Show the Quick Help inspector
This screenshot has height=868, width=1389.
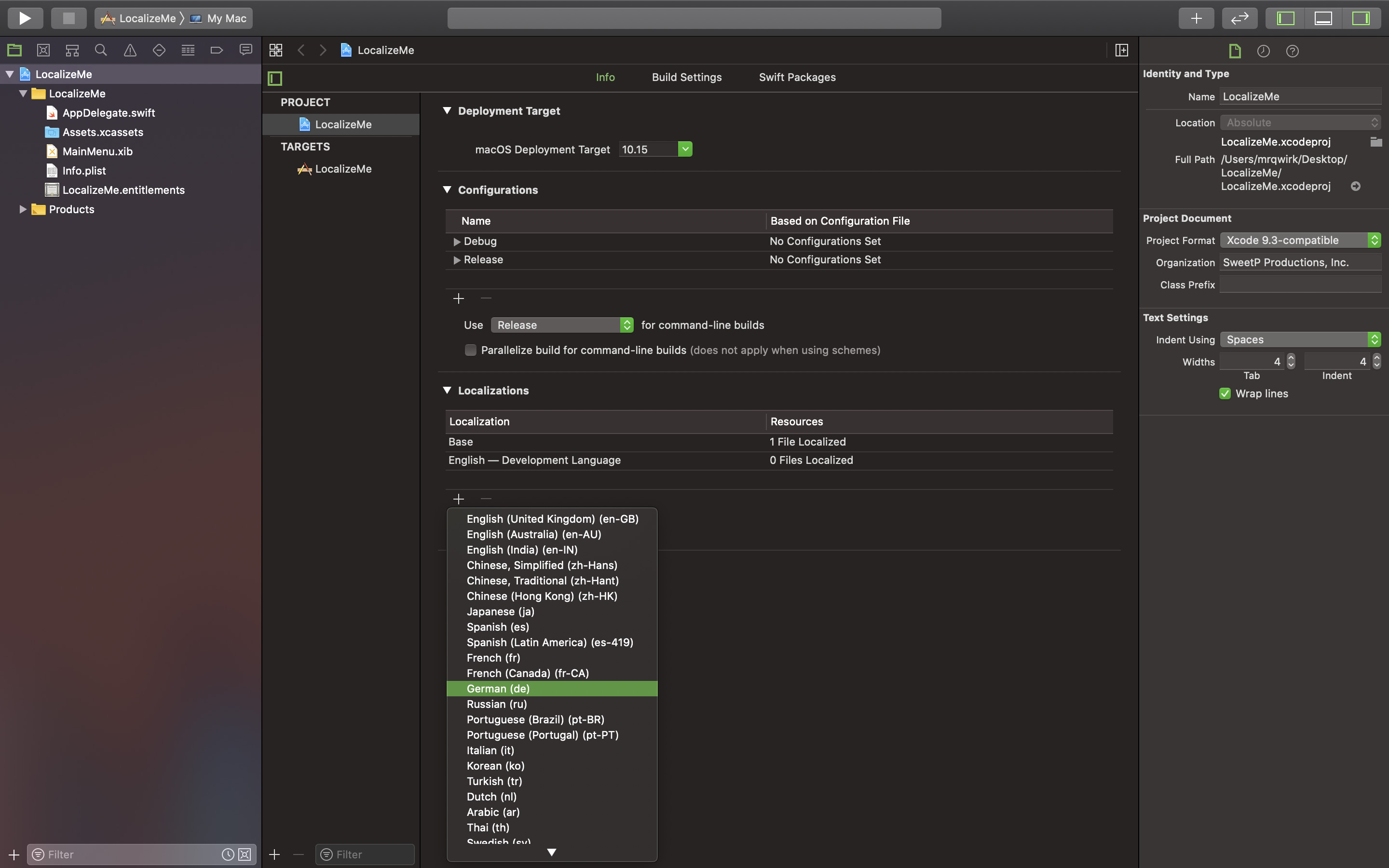1293,51
